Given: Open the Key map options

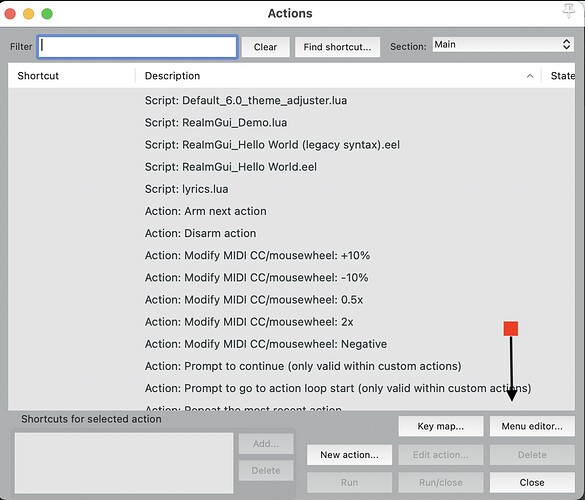Looking at the screenshot, I should [x=441, y=426].
